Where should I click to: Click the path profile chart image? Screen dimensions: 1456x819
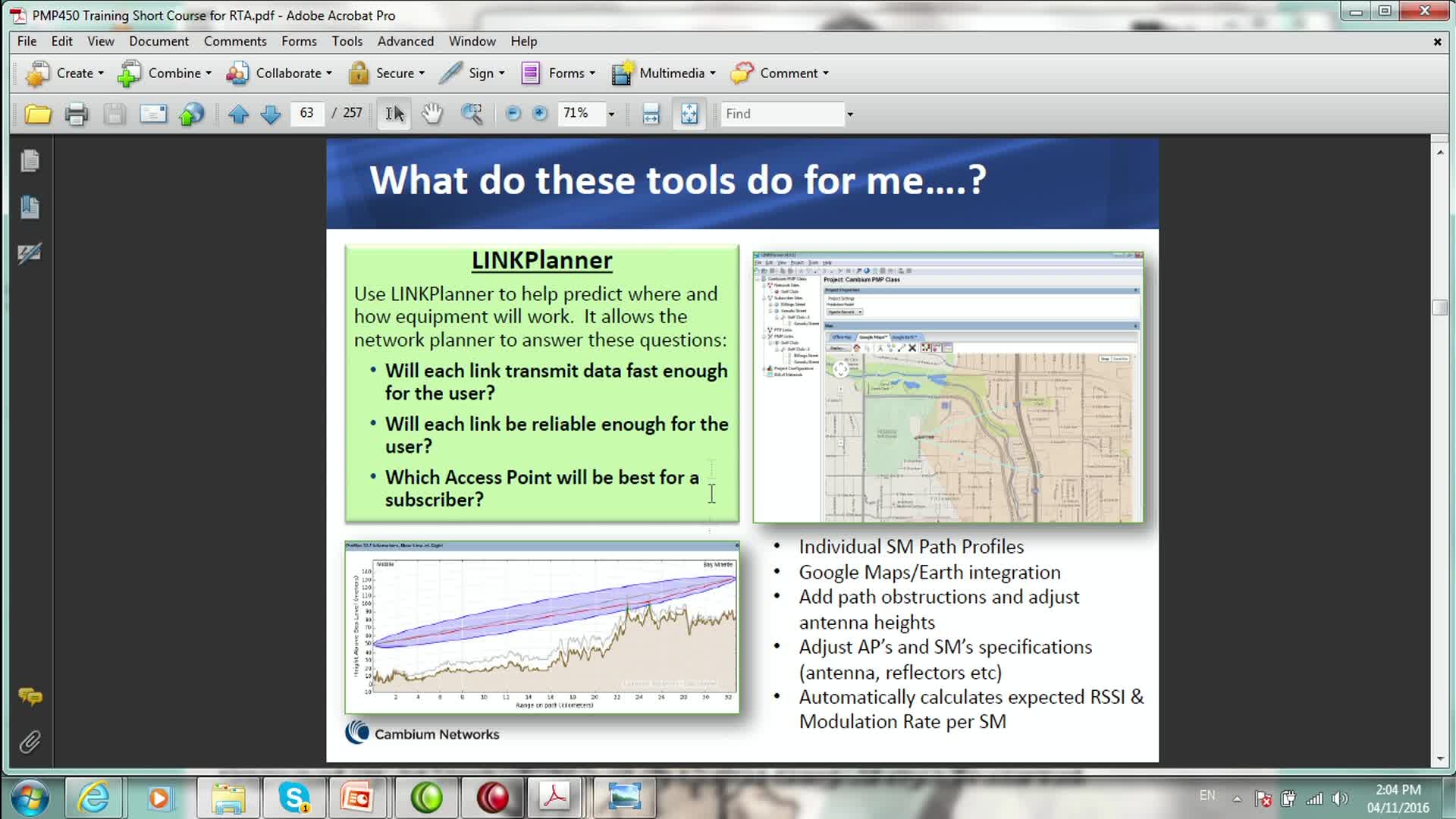tap(542, 627)
